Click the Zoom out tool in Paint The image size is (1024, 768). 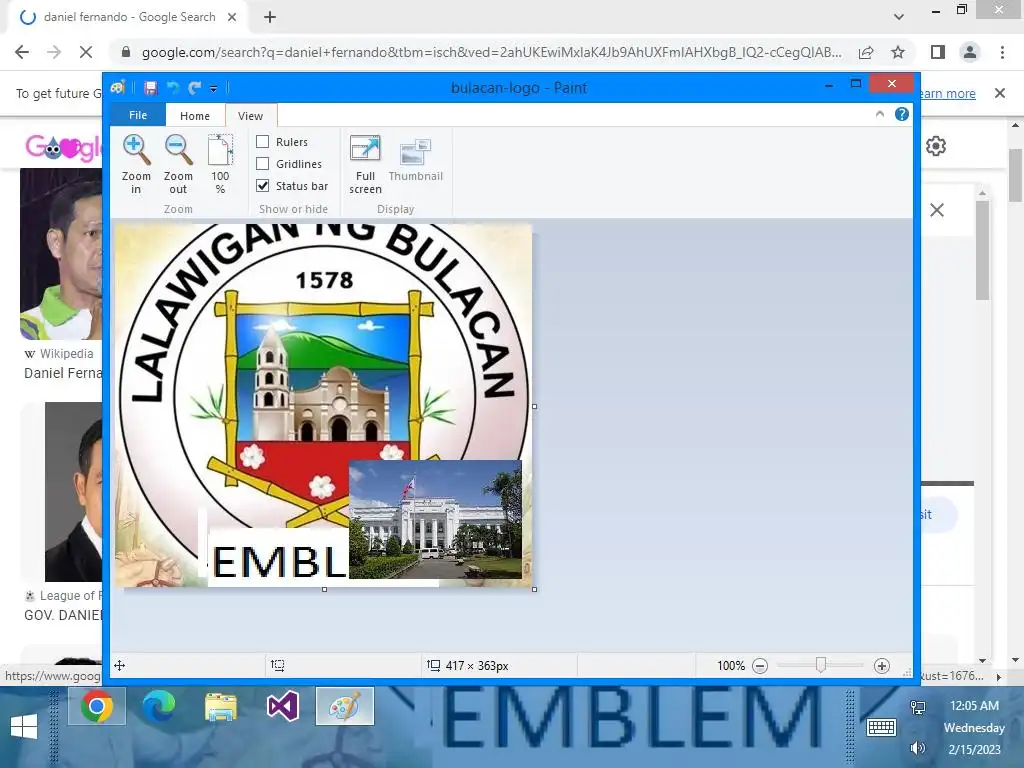click(178, 165)
